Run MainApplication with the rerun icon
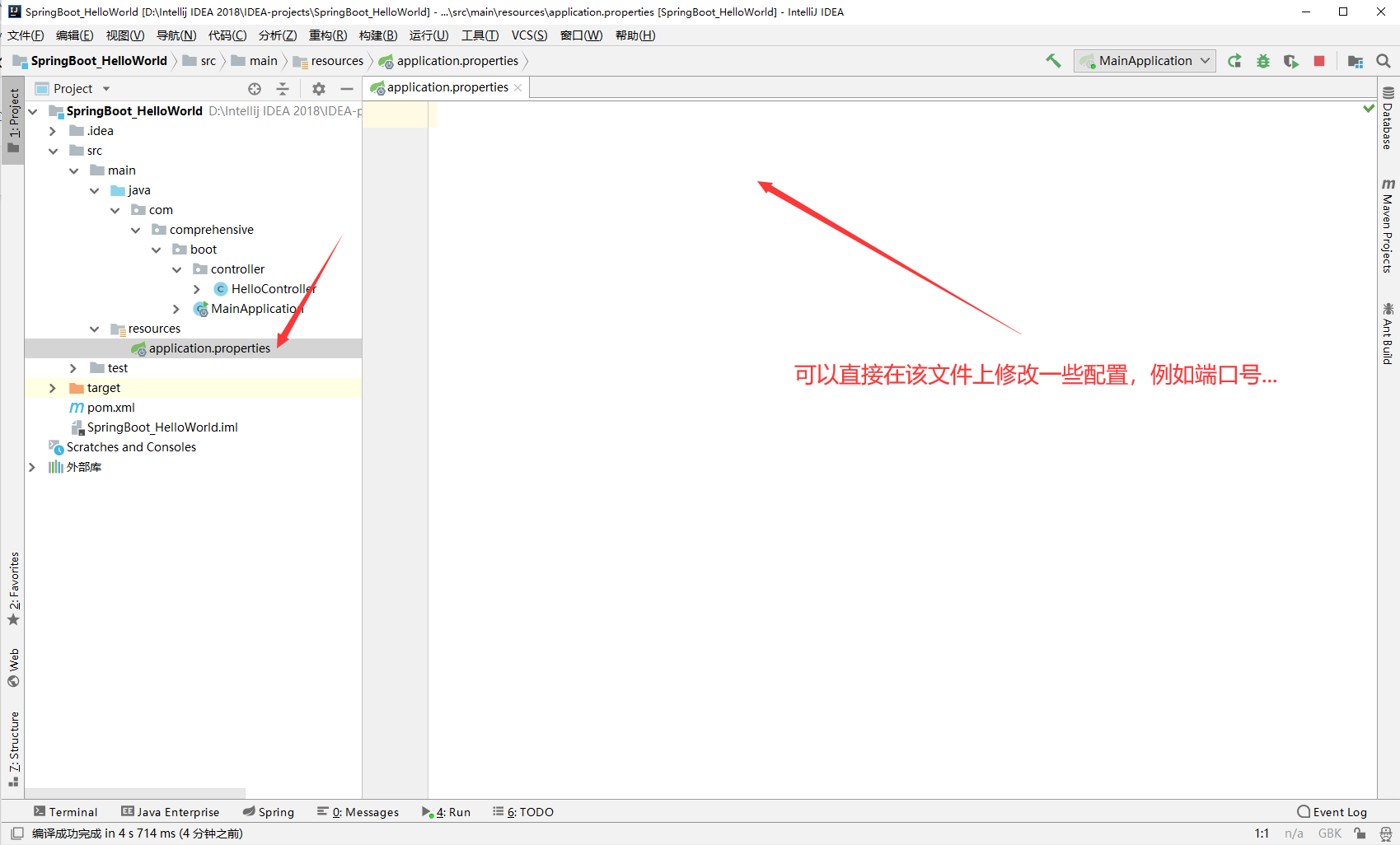This screenshot has width=1400, height=845. (x=1234, y=61)
